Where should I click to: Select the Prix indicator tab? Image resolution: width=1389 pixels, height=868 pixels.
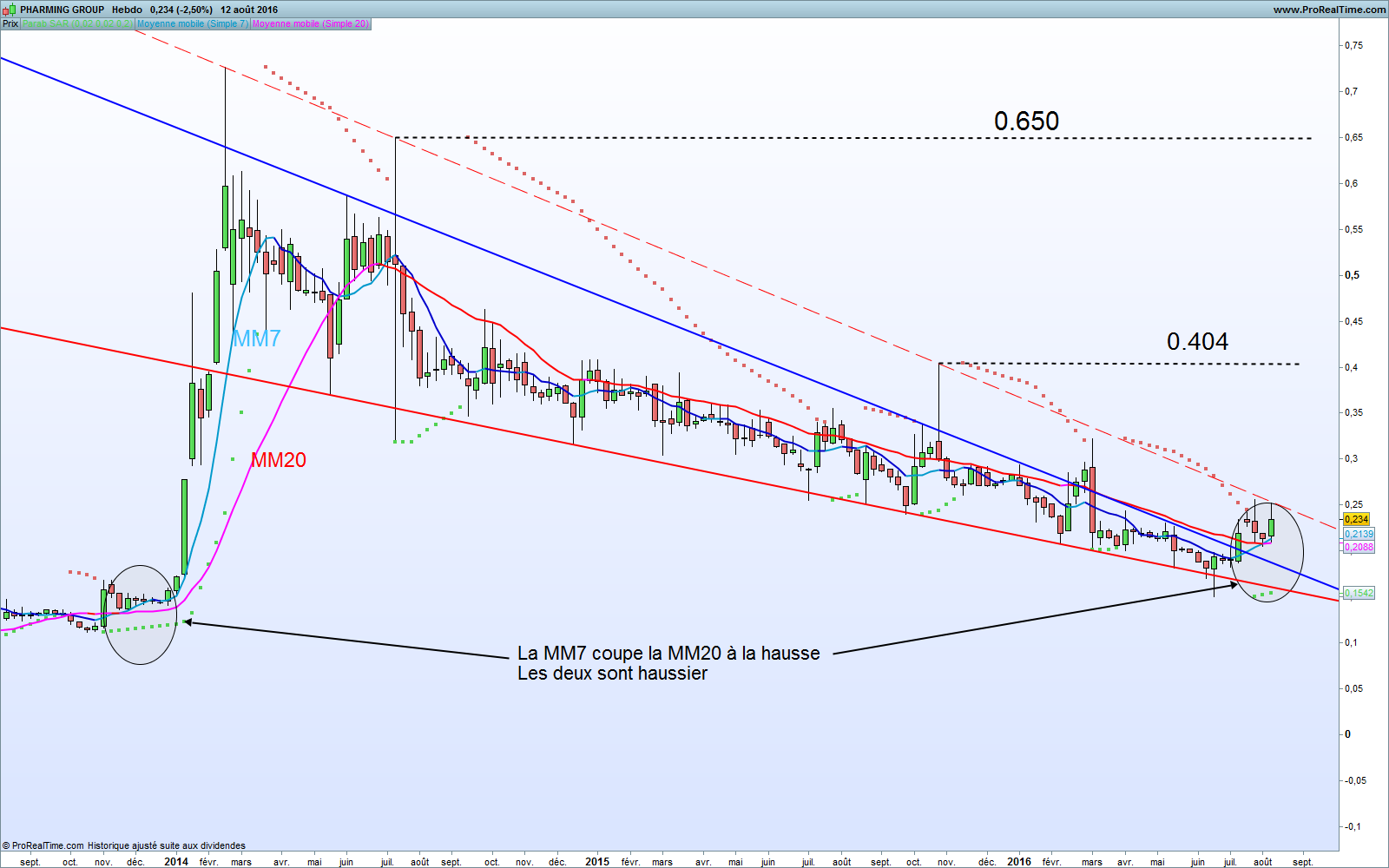point(10,23)
